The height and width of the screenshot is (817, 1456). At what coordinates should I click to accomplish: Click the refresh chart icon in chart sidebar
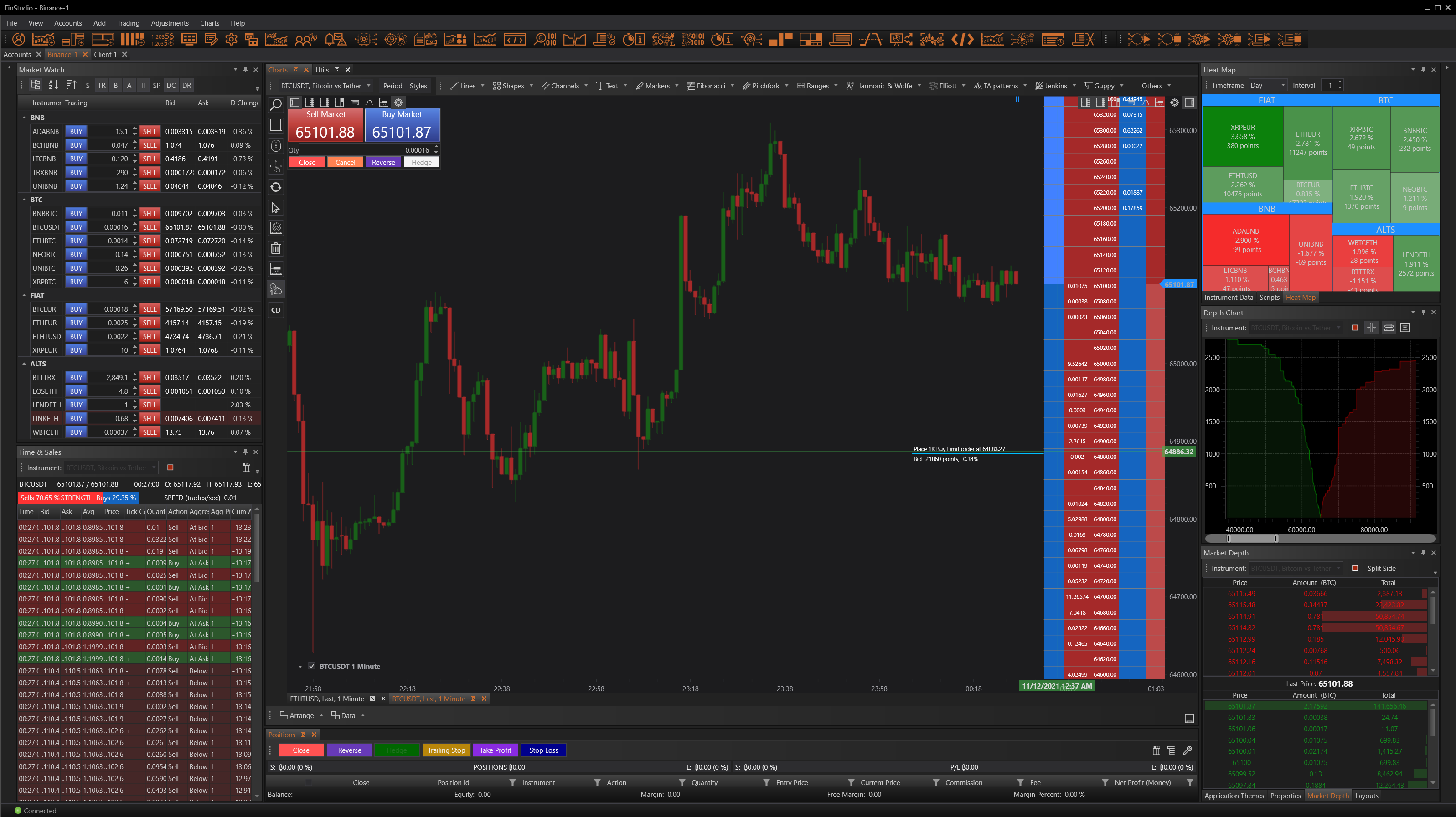click(x=276, y=187)
